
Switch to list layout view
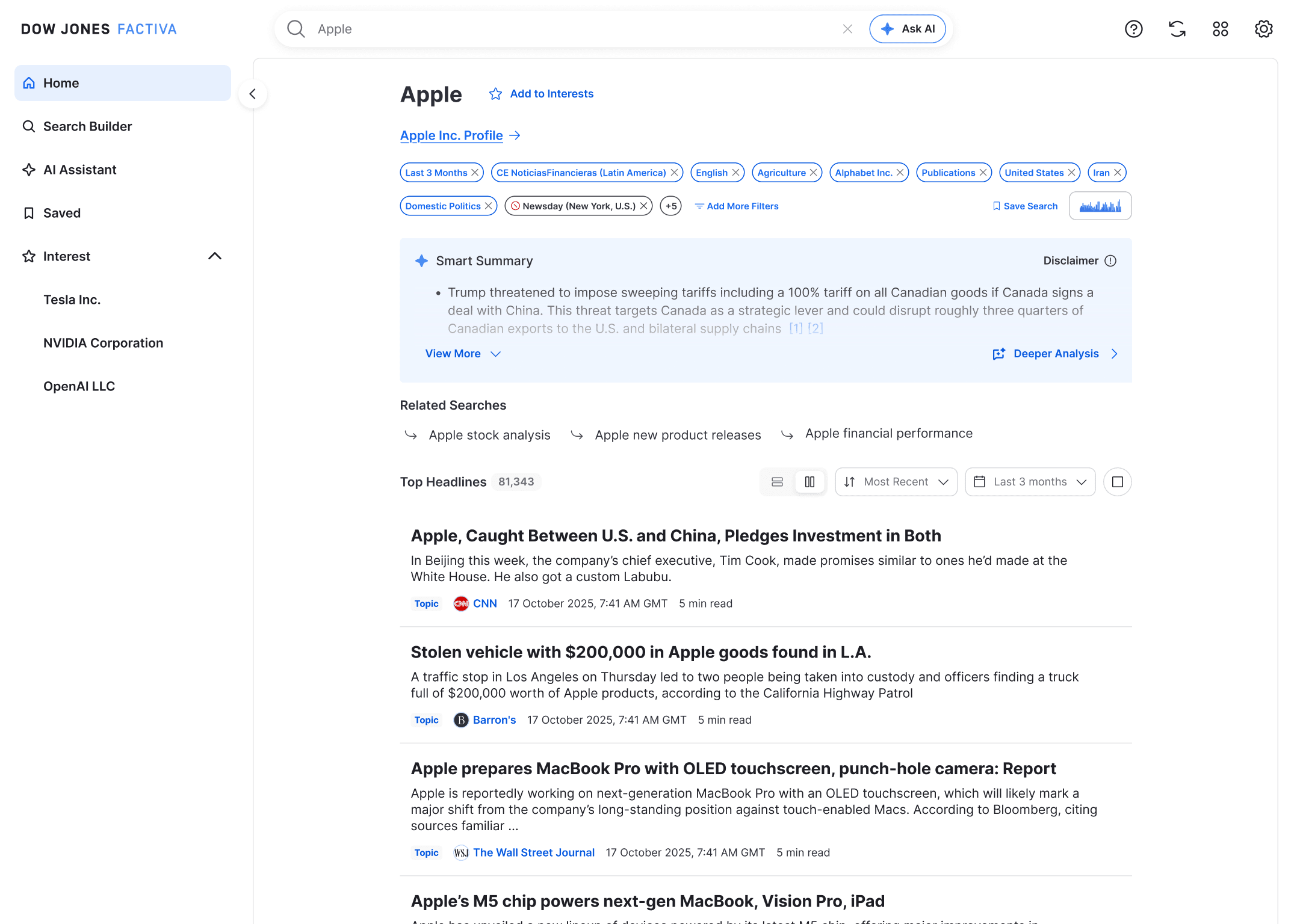point(777,482)
